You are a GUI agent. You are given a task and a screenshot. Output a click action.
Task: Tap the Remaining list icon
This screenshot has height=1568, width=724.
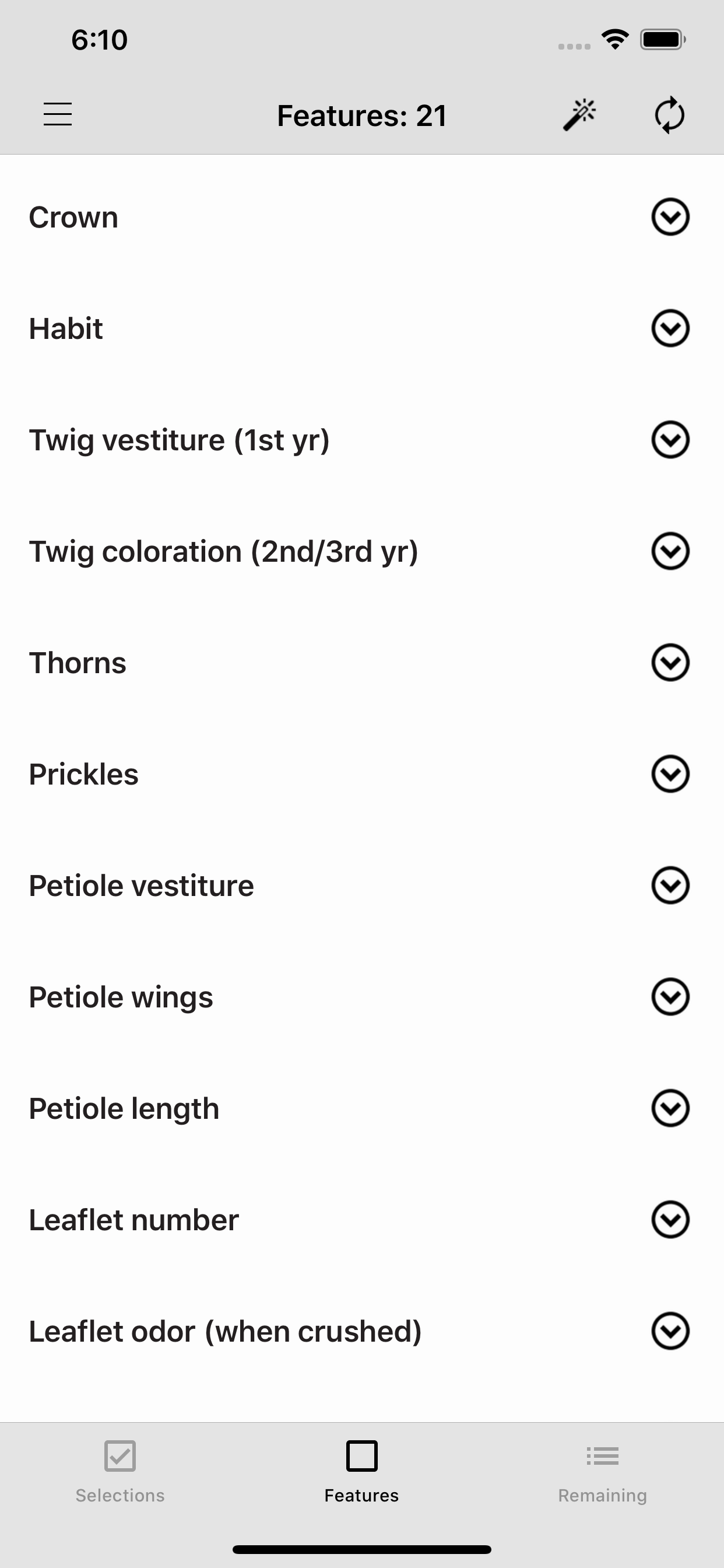tap(602, 1455)
